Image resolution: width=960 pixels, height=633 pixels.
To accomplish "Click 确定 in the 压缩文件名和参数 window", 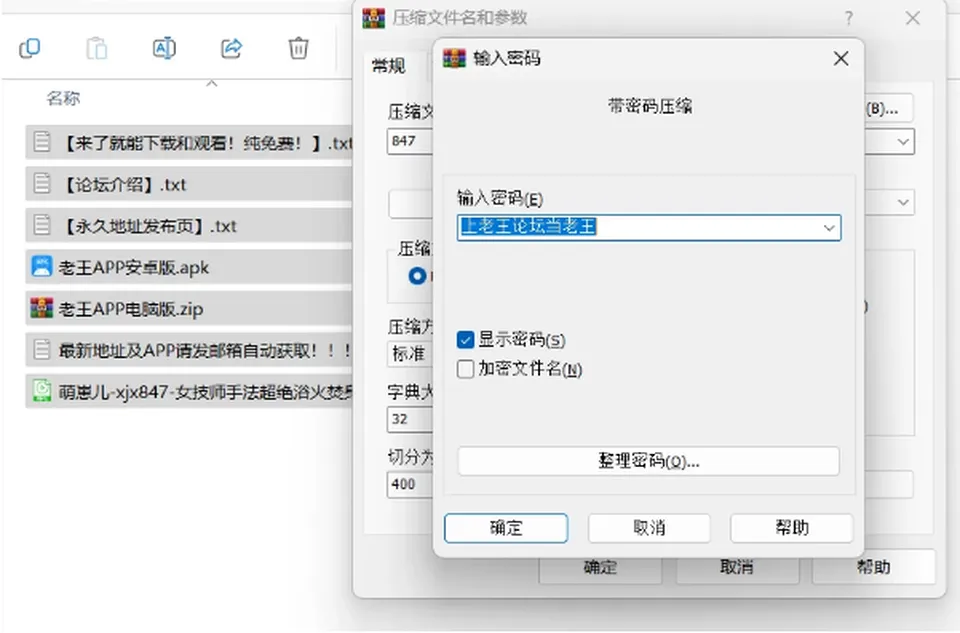I will point(600,567).
